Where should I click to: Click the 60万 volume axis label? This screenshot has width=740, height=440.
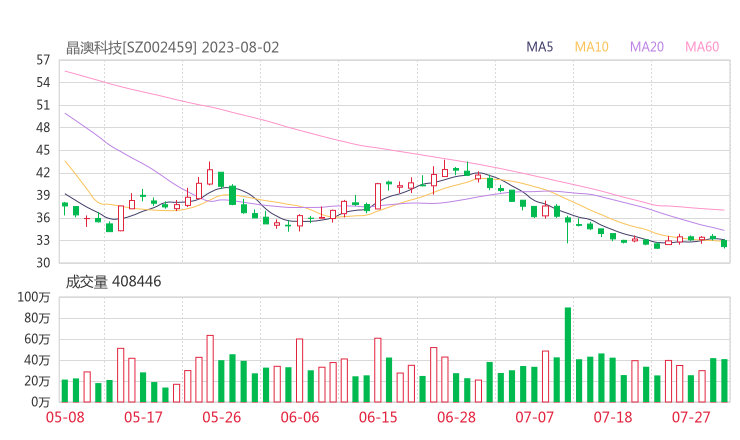37,339
